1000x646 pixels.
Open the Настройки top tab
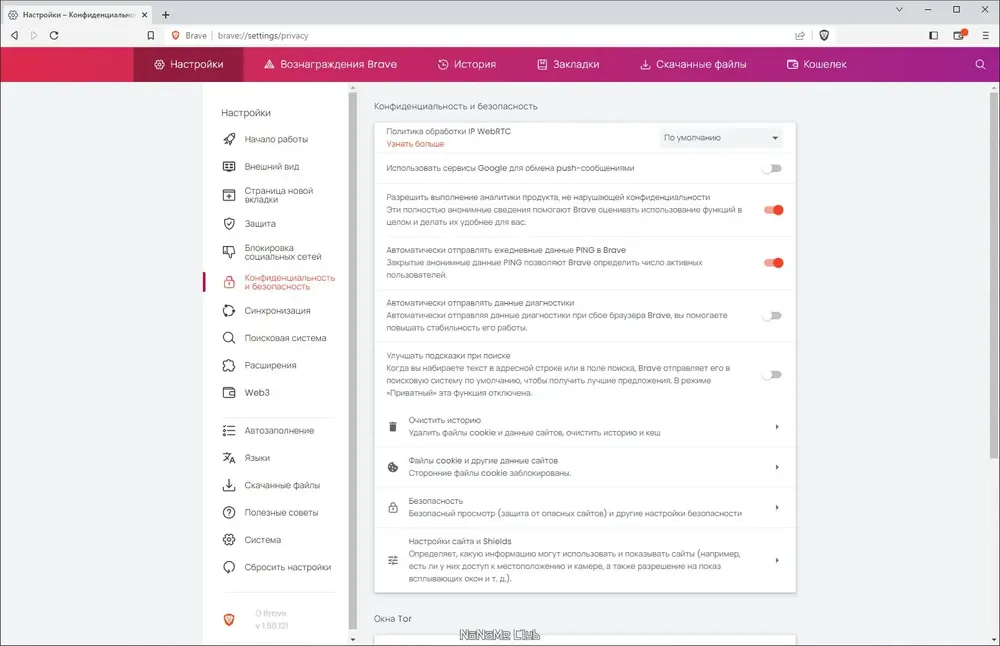[x=189, y=64]
